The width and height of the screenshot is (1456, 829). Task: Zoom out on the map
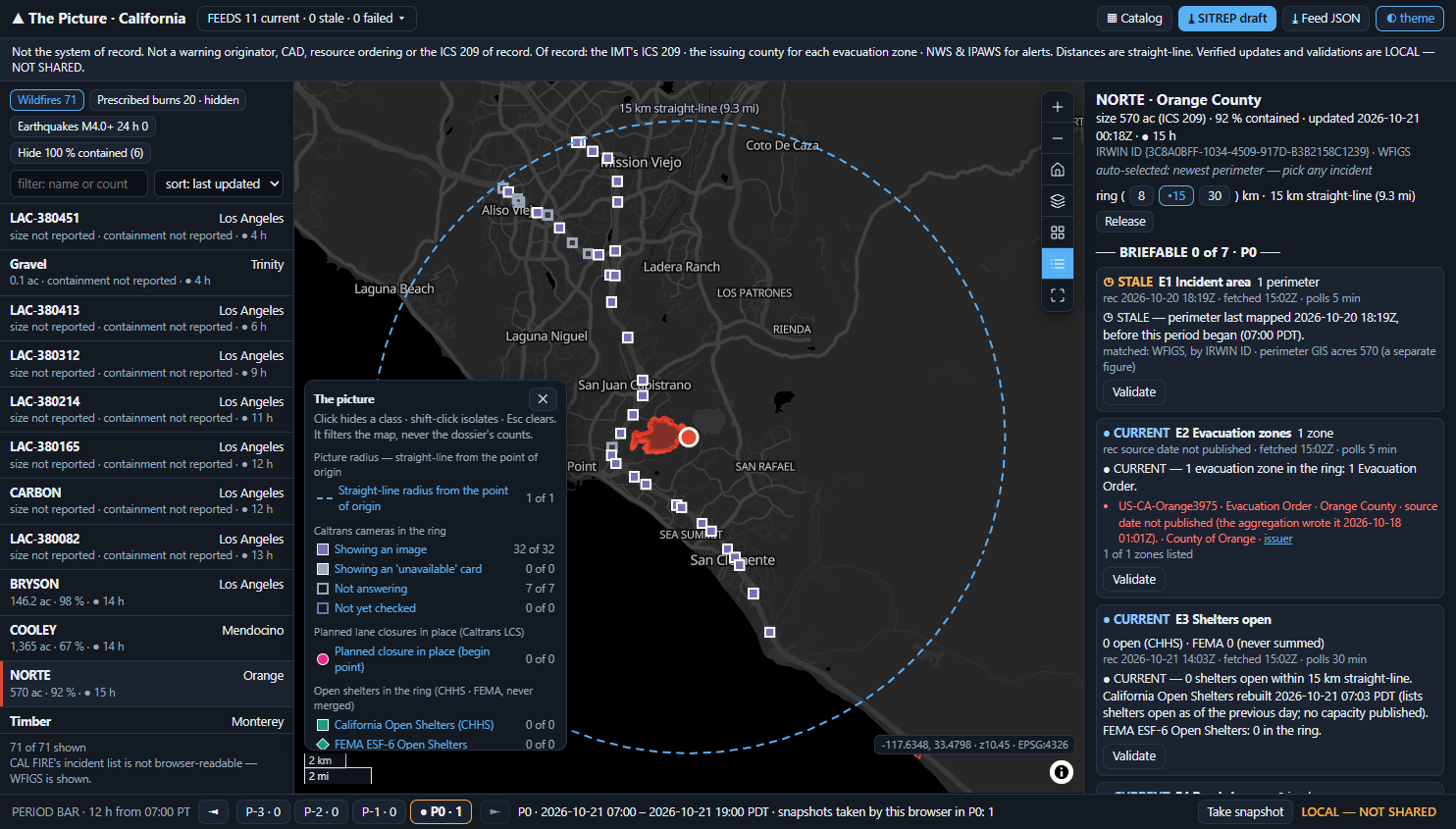(x=1057, y=138)
